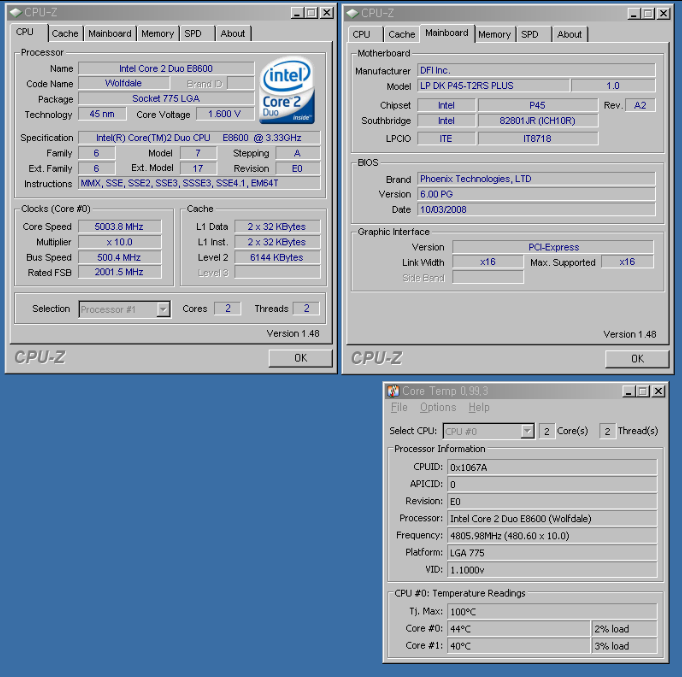Screen dimensions: 682x677
Task: Click the Technology 45 nm value
Action: [102, 114]
